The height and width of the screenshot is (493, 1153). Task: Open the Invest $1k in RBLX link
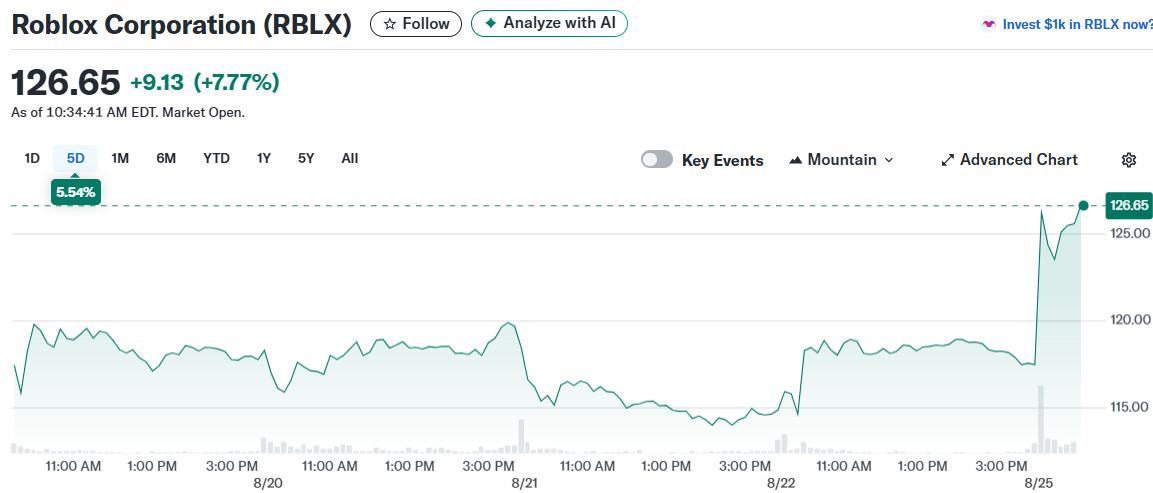pyautogui.click(x=1077, y=24)
